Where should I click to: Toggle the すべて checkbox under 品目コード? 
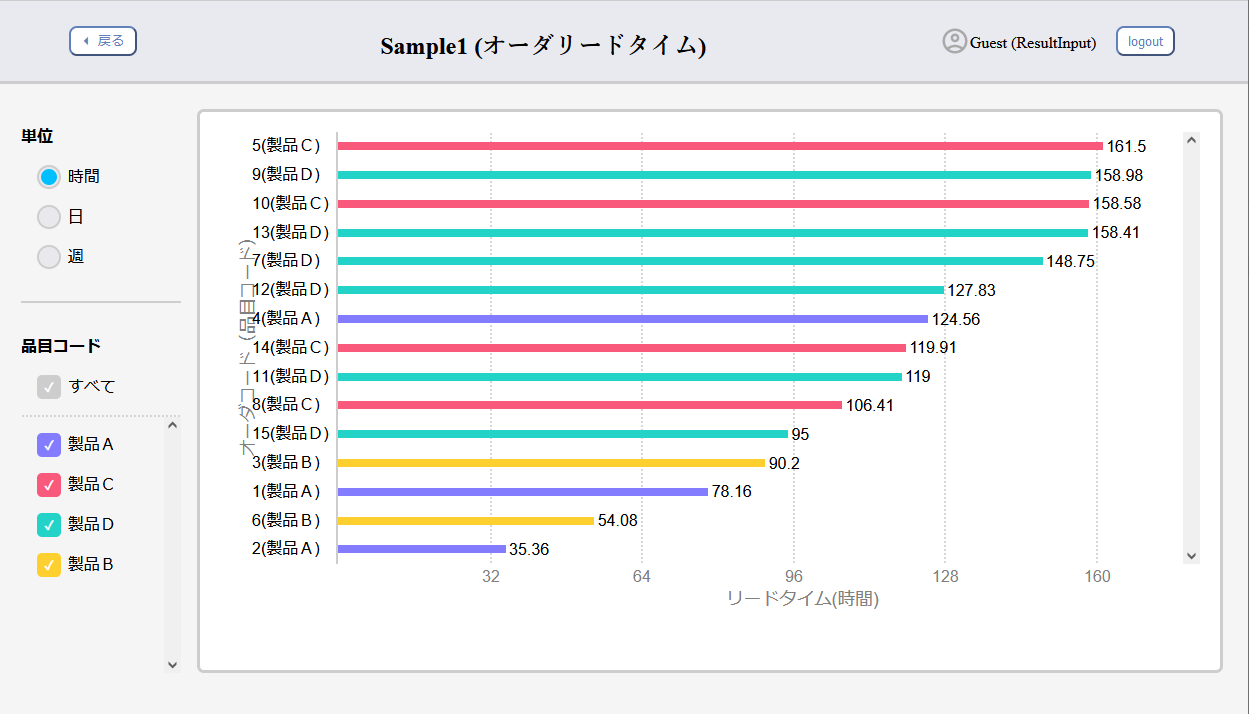48,386
